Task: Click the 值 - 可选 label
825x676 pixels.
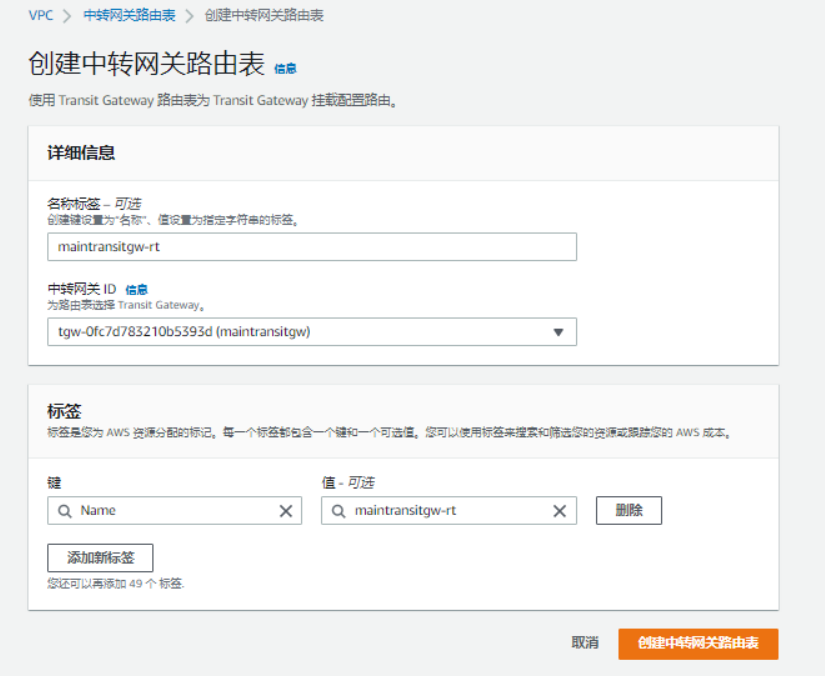Action: click(x=348, y=482)
